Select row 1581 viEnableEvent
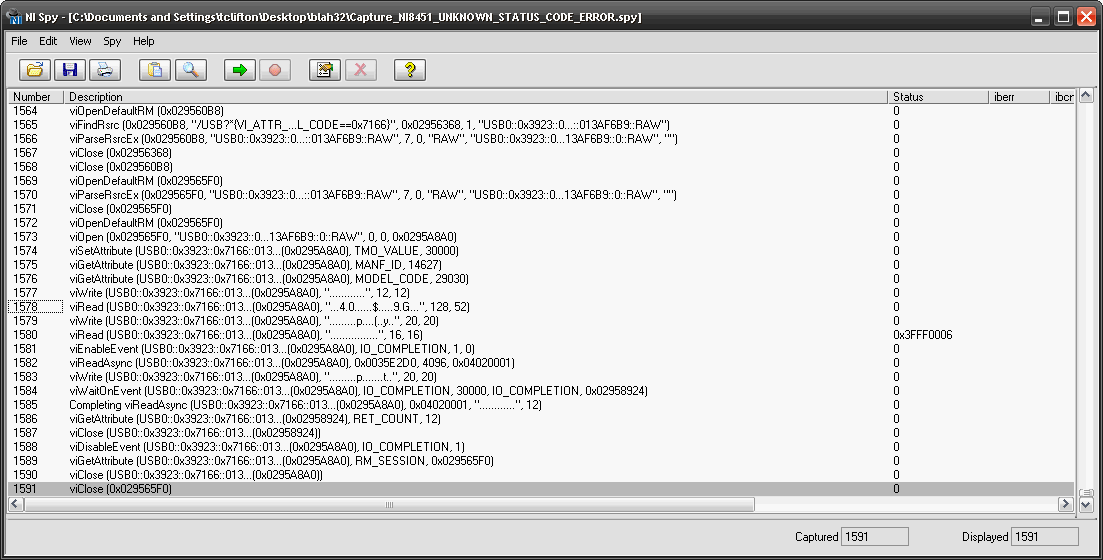 (541, 349)
